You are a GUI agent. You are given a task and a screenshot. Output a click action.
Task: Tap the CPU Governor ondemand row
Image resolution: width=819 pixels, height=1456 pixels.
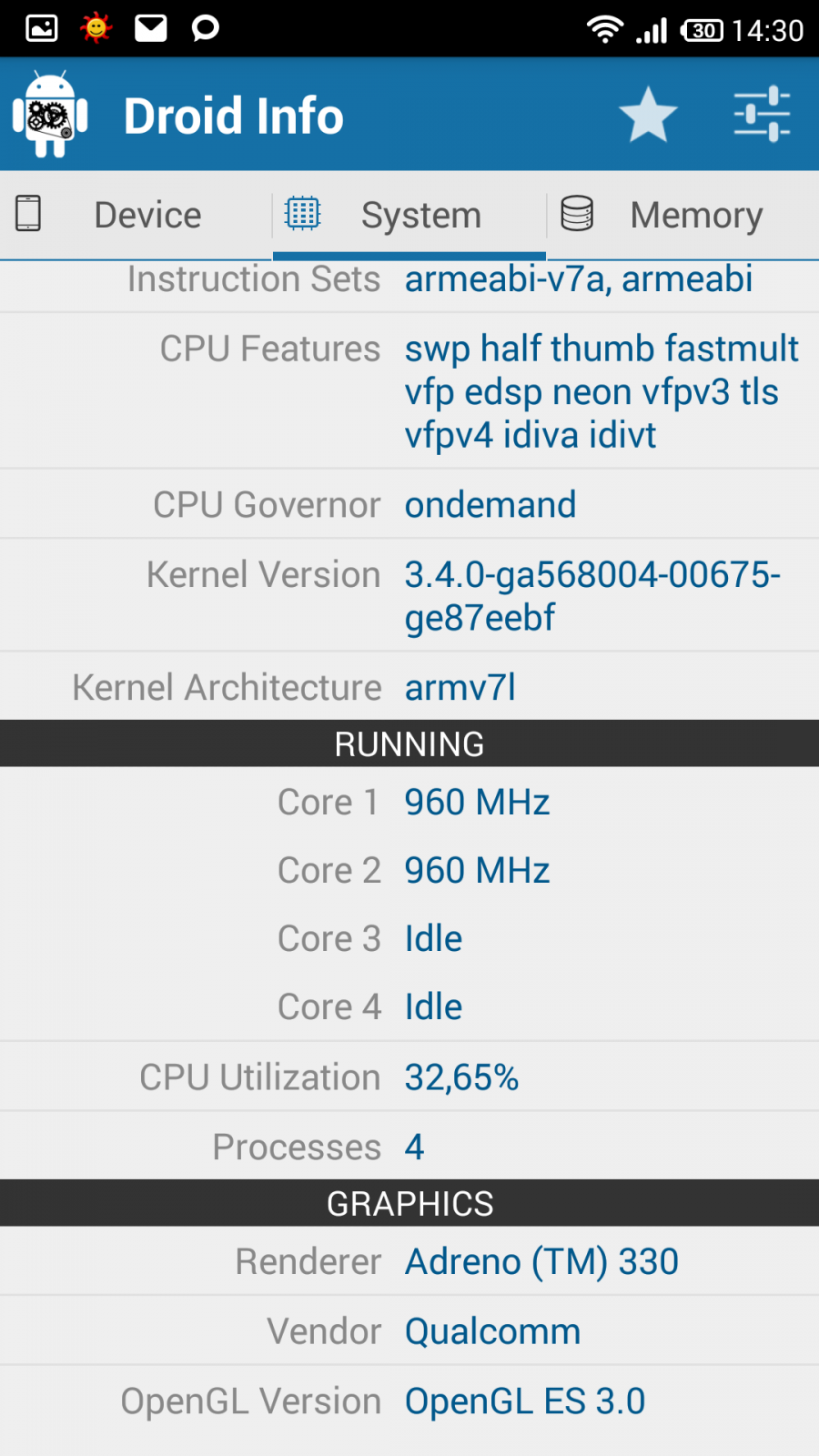pos(409,505)
